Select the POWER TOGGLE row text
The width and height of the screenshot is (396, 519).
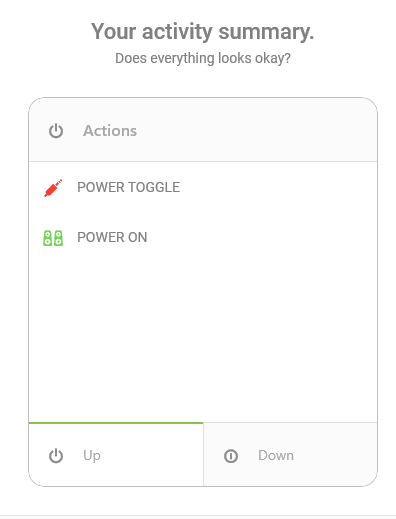(x=128, y=187)
